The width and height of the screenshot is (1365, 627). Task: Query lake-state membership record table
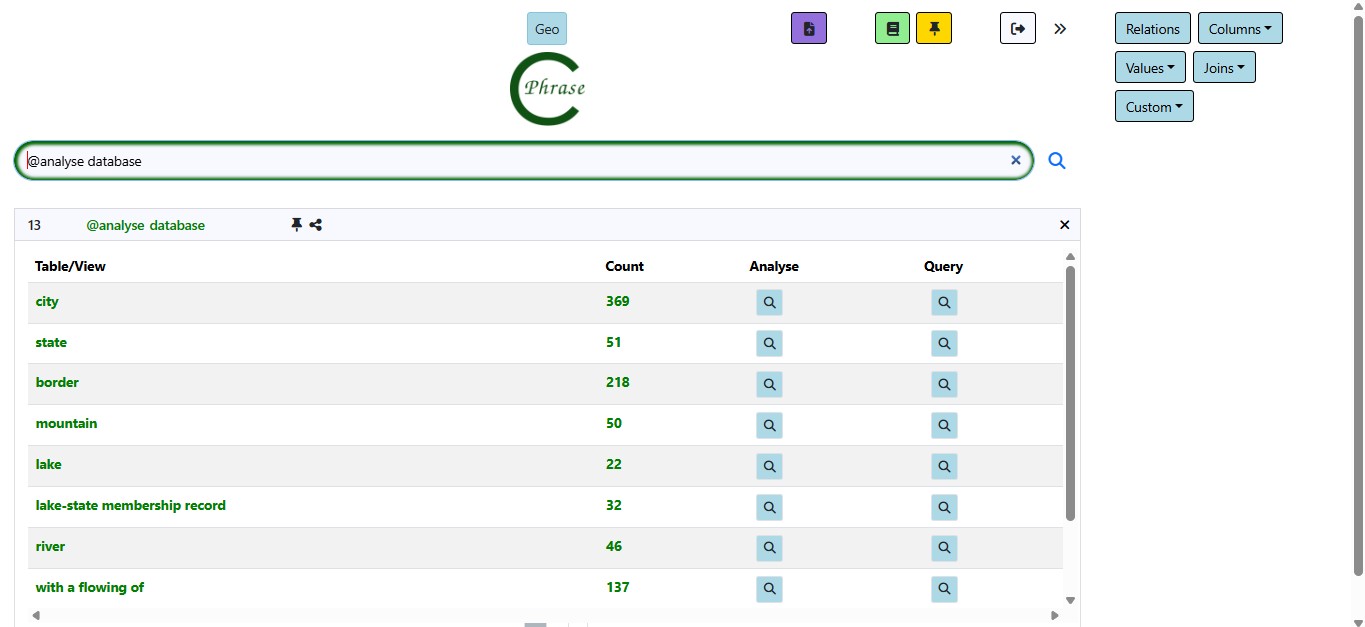tap(944, 508)
